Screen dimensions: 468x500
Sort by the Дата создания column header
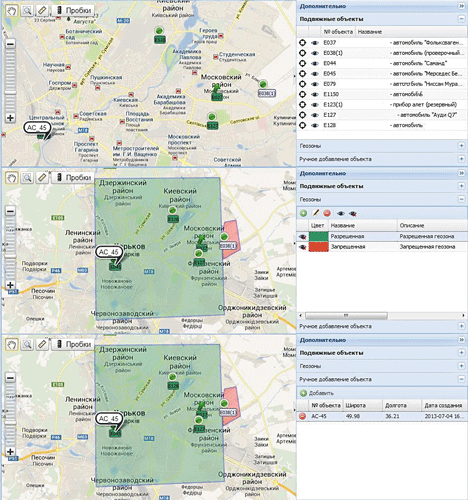[x=444, y=406]
